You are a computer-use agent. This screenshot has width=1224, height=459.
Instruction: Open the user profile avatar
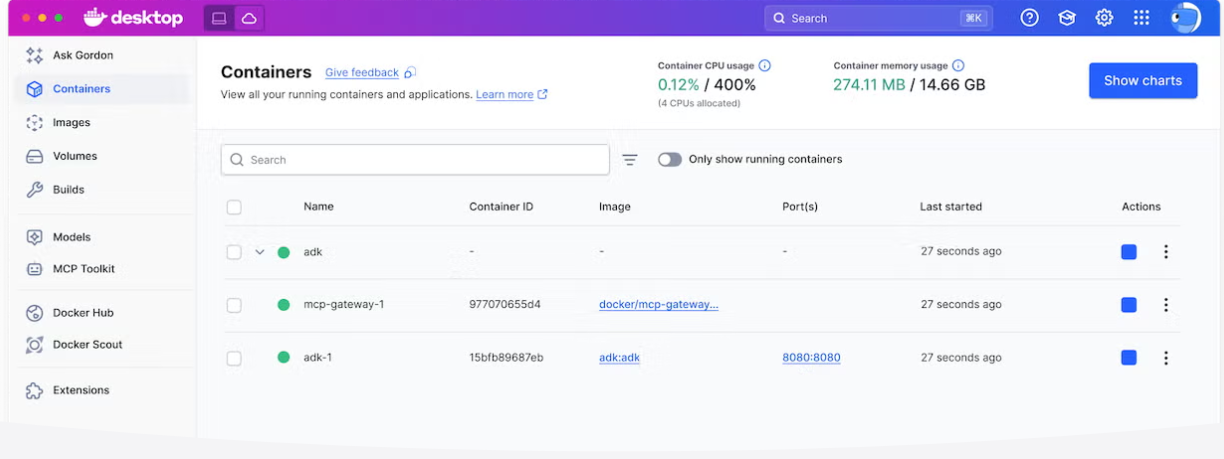click(1185, 18)
